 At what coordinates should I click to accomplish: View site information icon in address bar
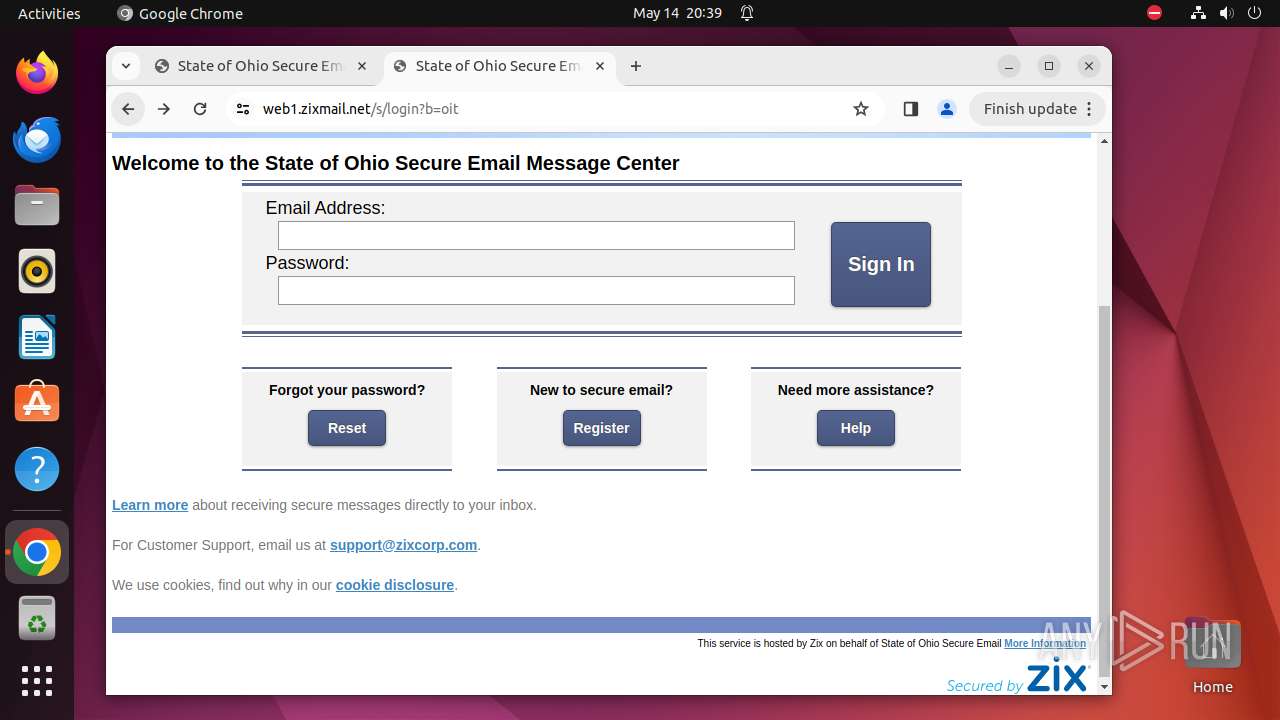[242, 109]
